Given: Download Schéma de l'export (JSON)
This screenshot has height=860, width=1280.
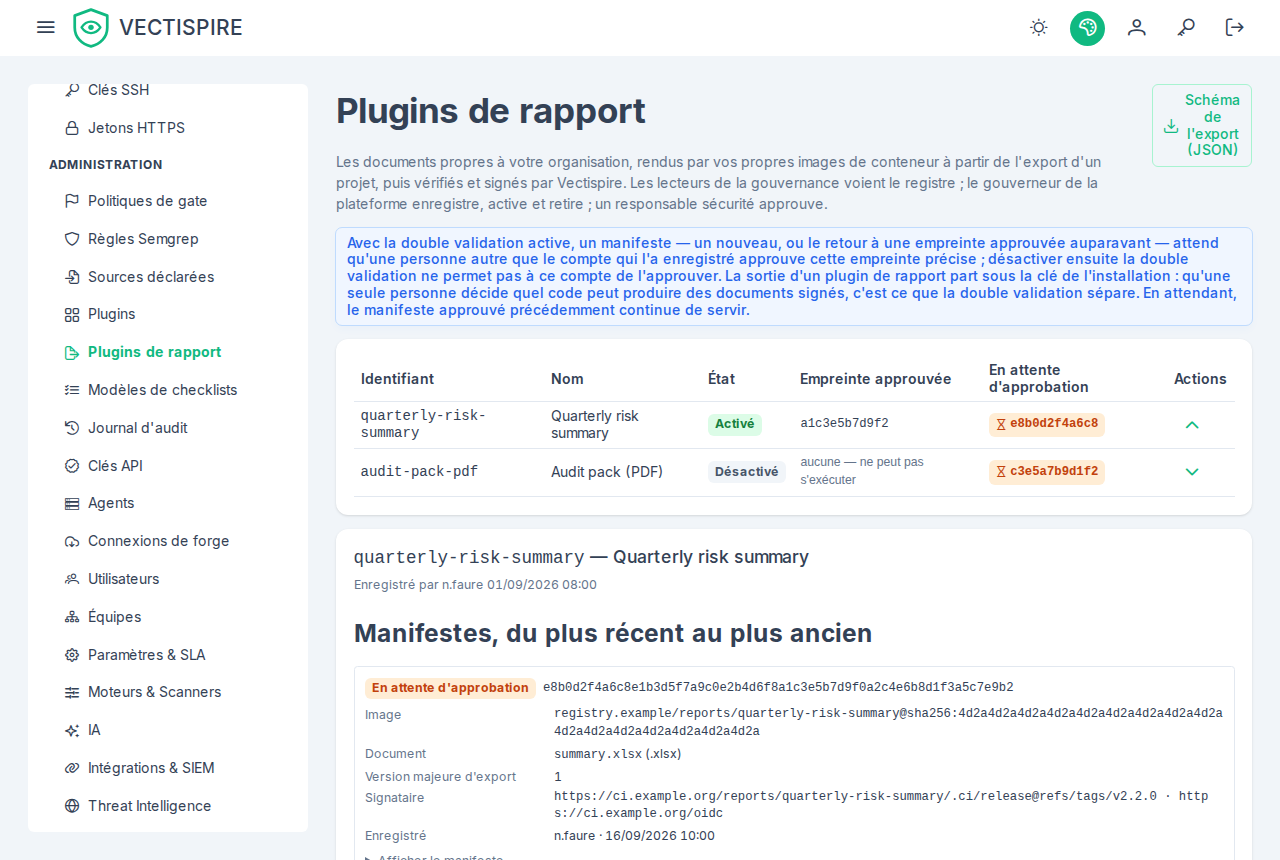Looking at the screenshot, I should coord(1202,125).
